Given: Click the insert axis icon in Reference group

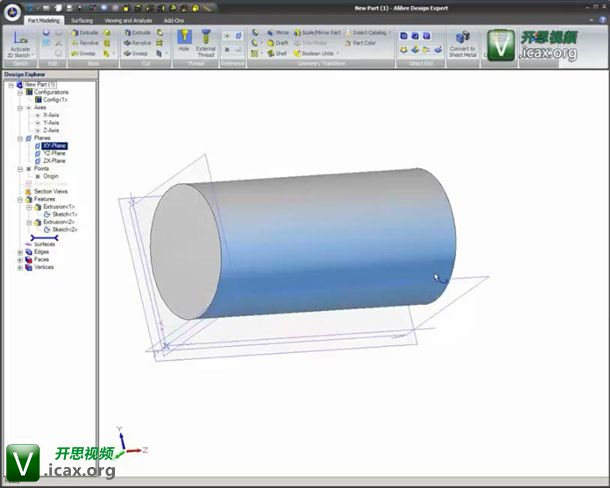Looking at the screenshot, I should point(227,36).
